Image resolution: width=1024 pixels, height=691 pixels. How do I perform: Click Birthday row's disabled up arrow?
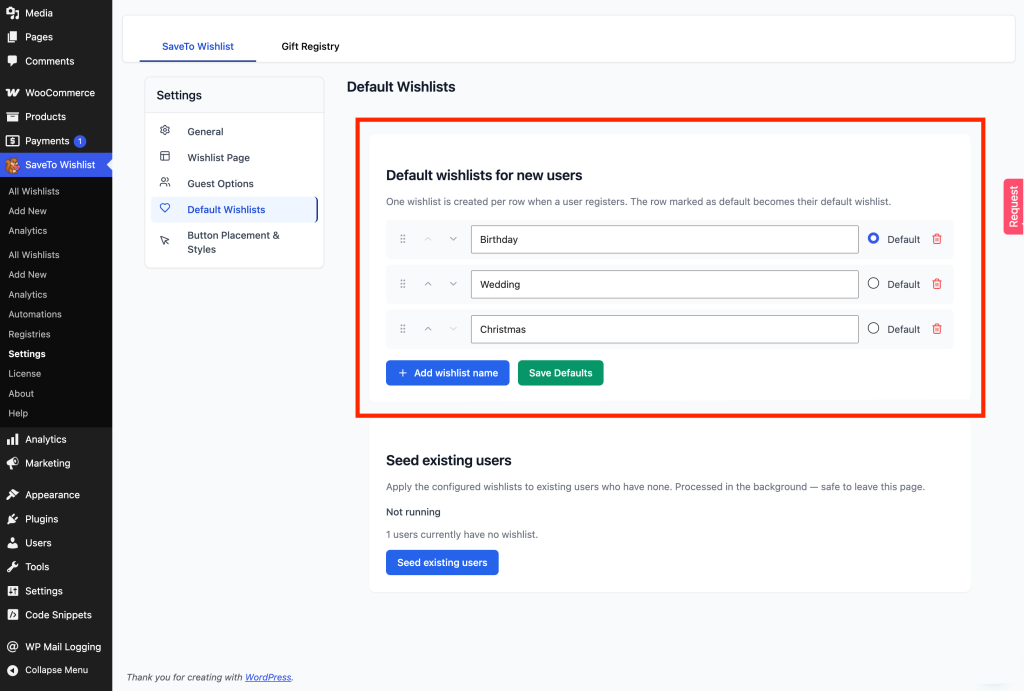click(x=428, y=239)
